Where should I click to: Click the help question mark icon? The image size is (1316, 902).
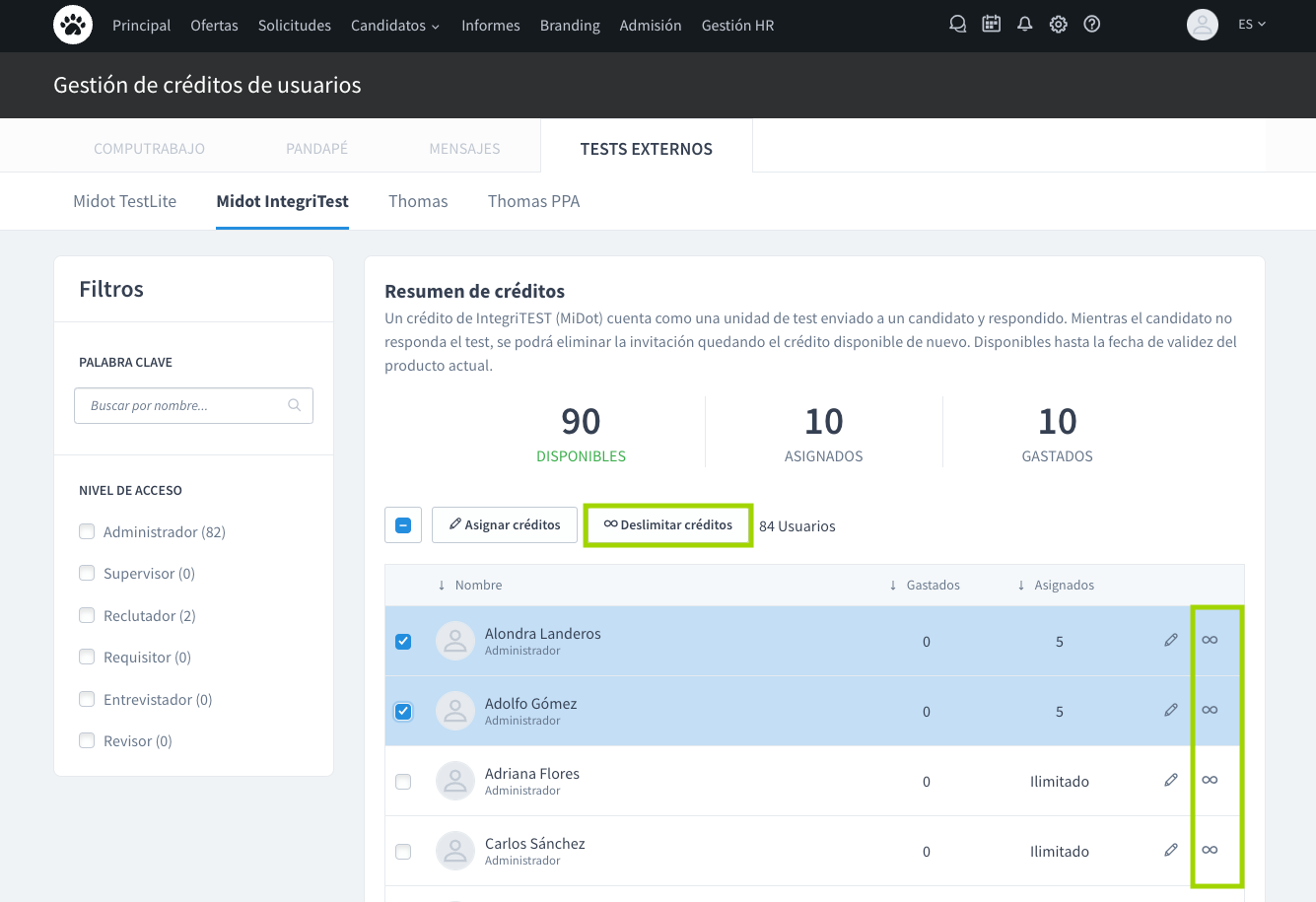(1092, 25)
